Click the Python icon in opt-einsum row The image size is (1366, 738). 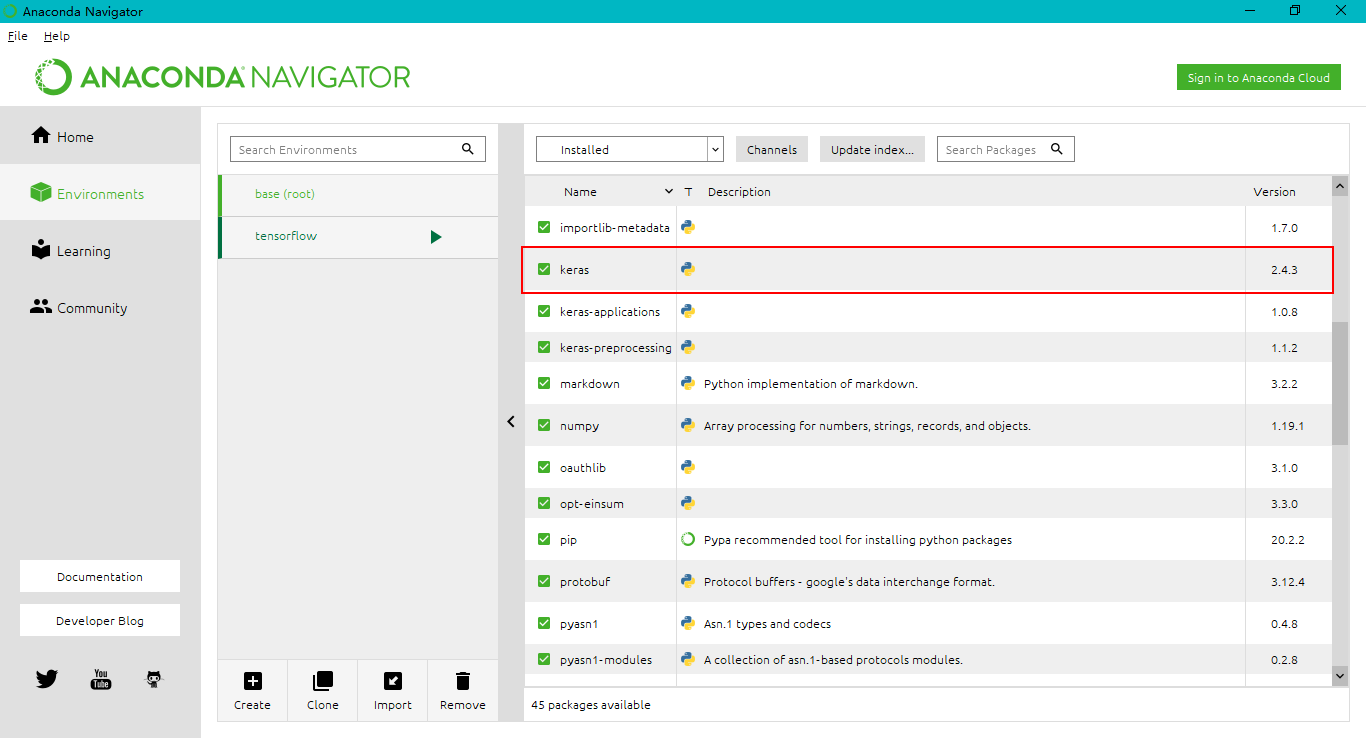coord(688,503)
